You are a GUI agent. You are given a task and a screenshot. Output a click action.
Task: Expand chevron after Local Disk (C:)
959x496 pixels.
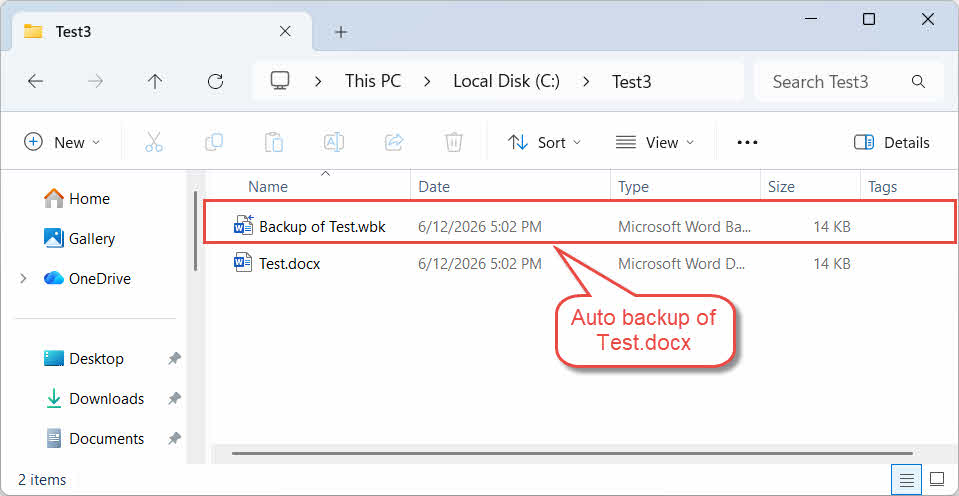coord(586,81)
